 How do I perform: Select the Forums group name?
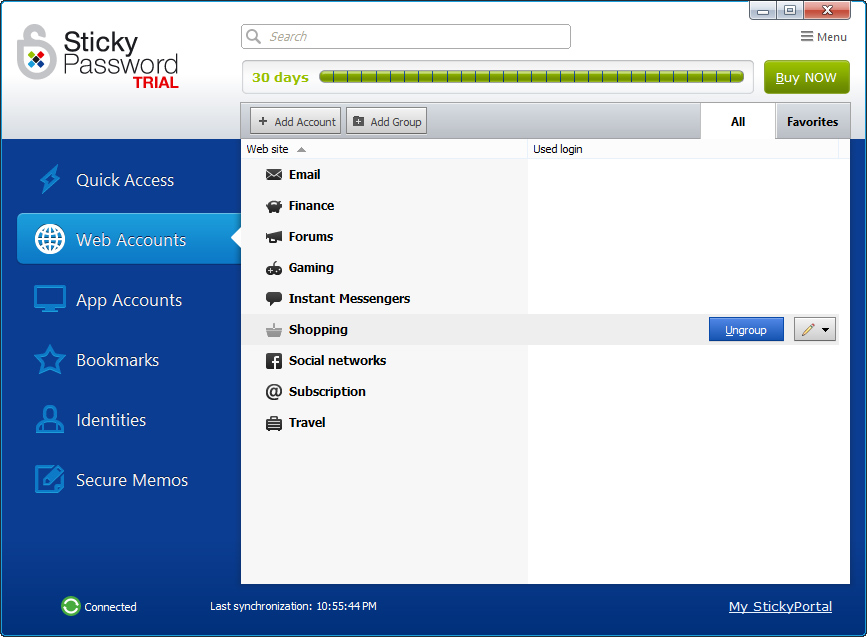(311, 237)
